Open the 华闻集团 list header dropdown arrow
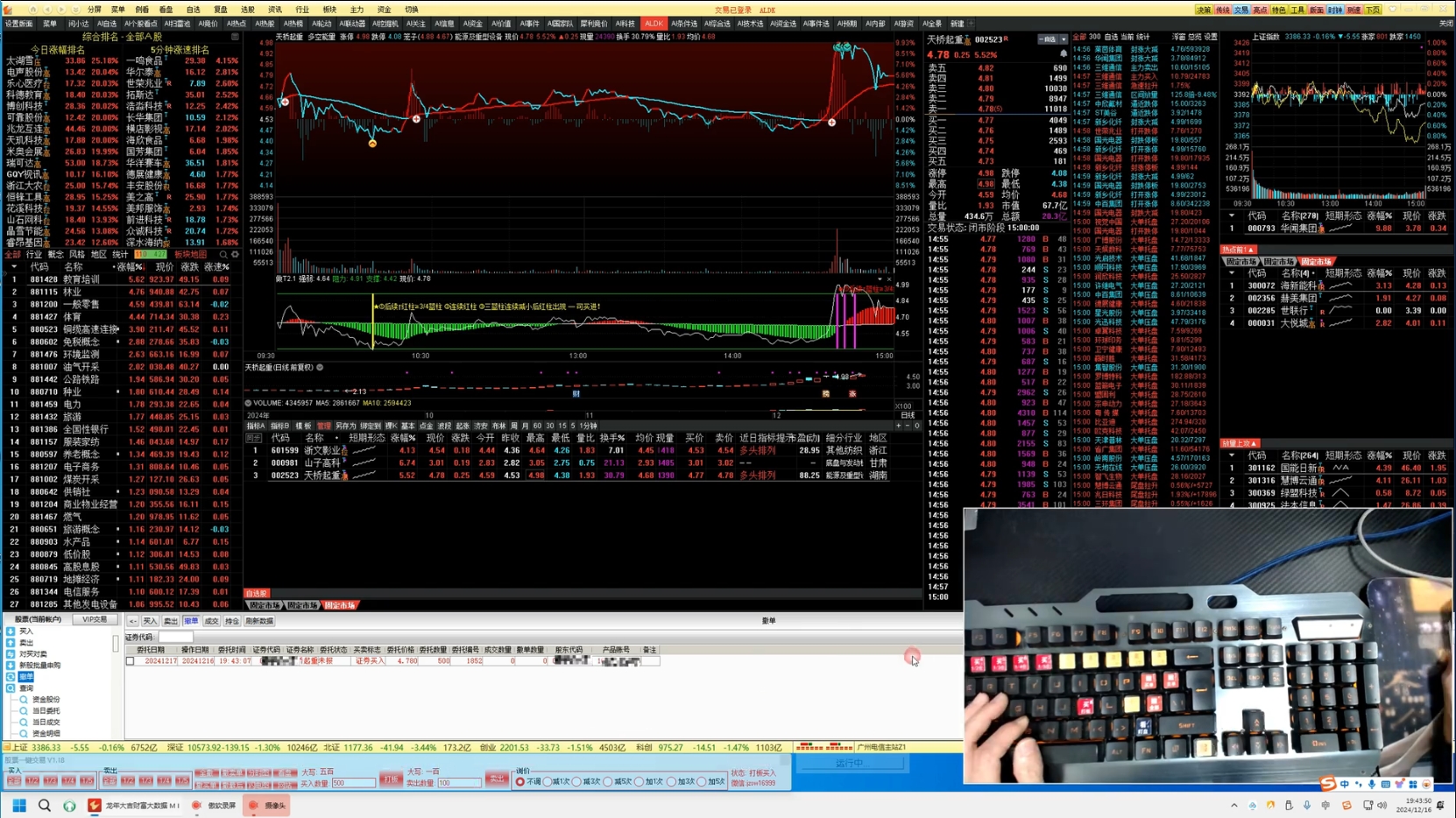Image resolution: width=1456 pixels, height=818 pixels. (x=1231, y=215)
